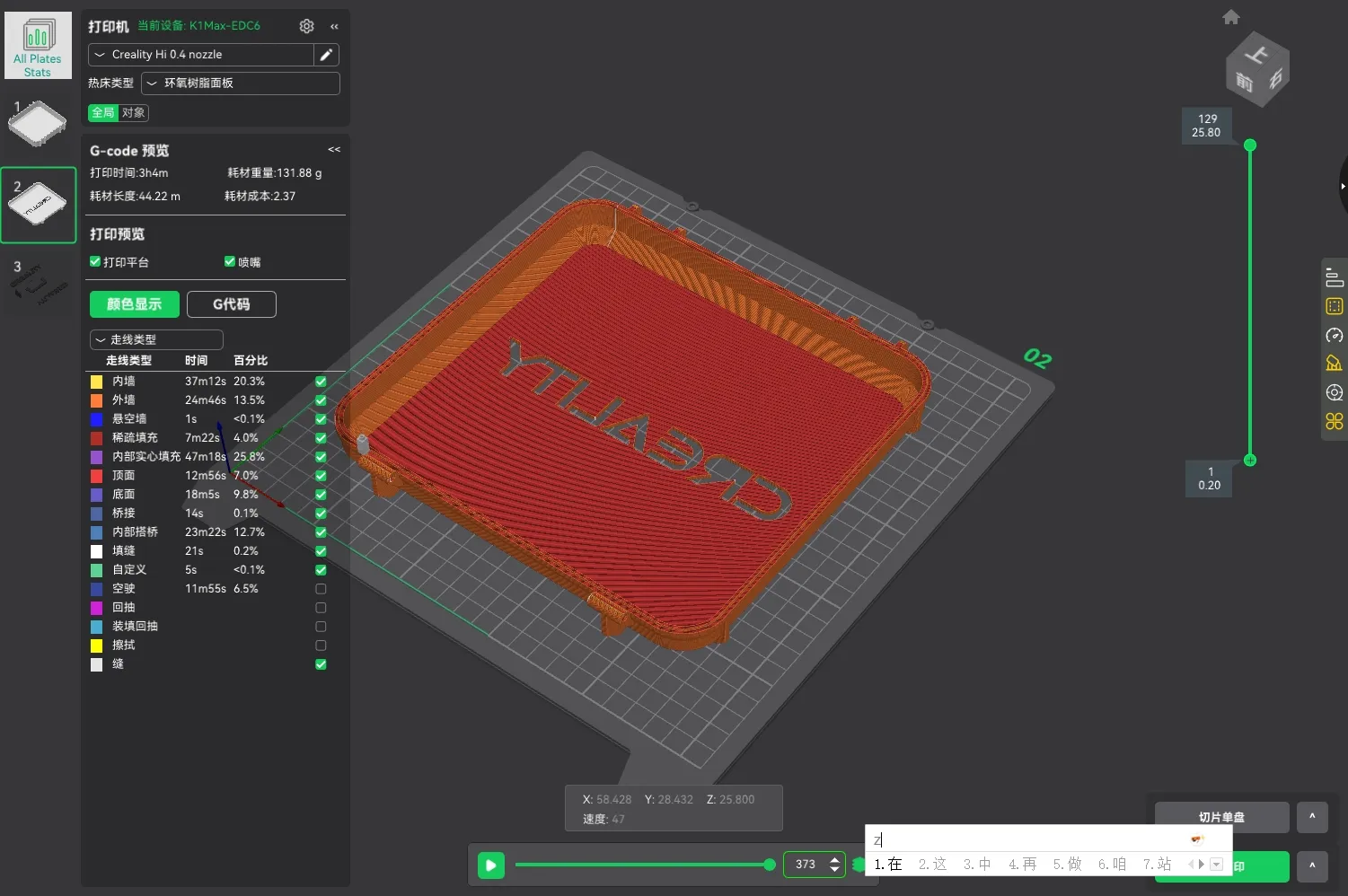
Task: Open All Plates Stats view
Action: [x=38, y=46]
